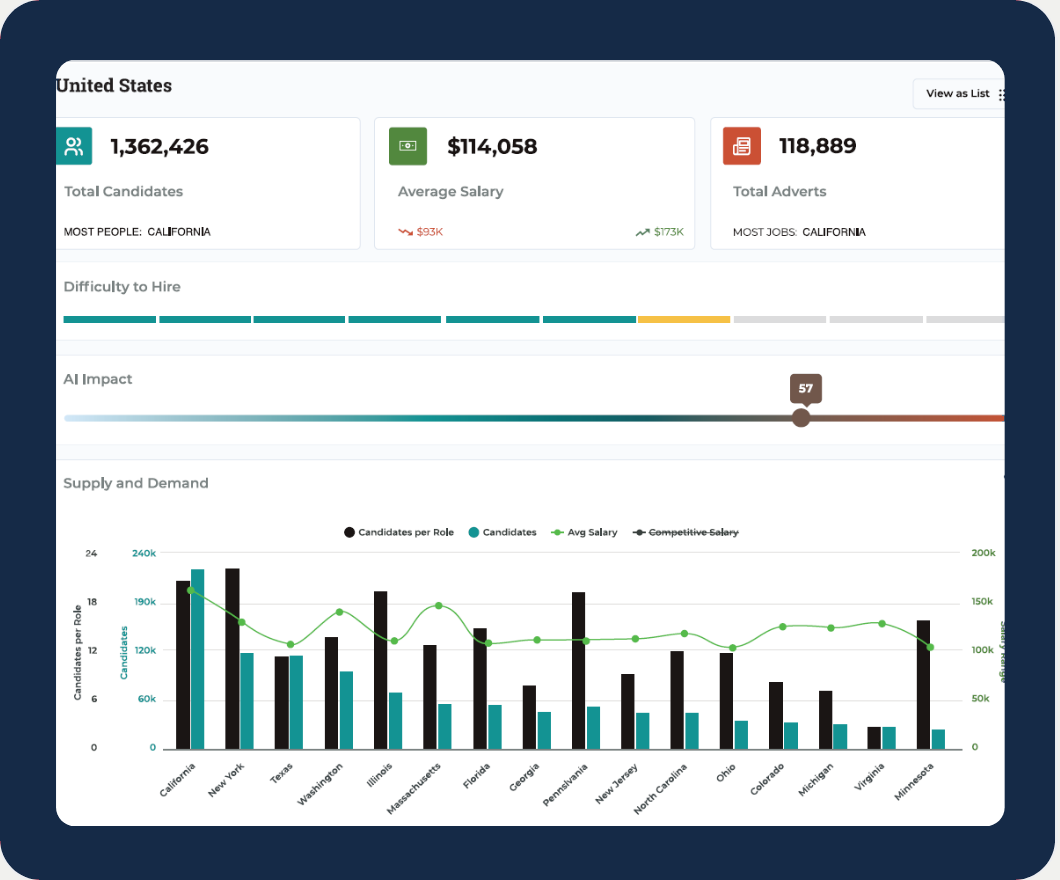Click the Average Salary money icon
Screen dimensions: 1060x880
408,146
